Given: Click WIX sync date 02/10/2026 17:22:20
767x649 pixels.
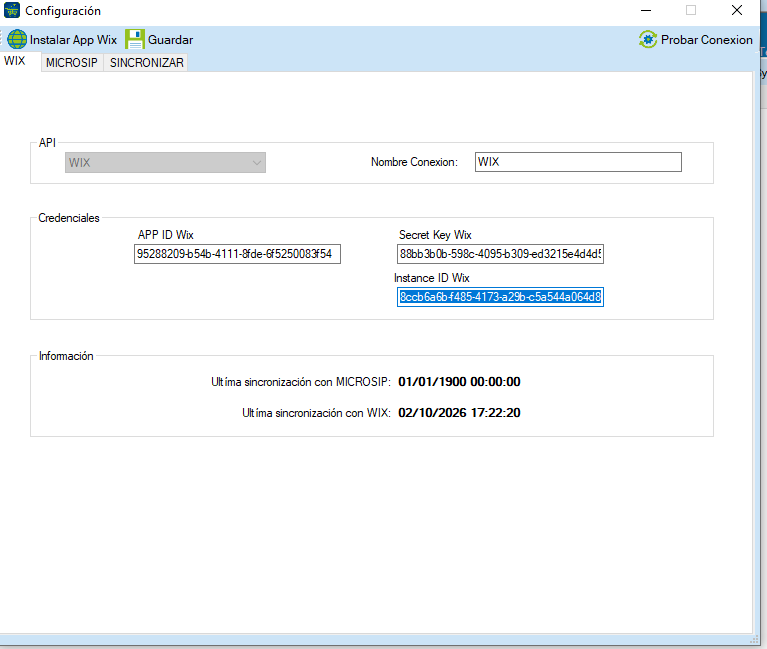Looking at the screenshot, I should point(459,413).
